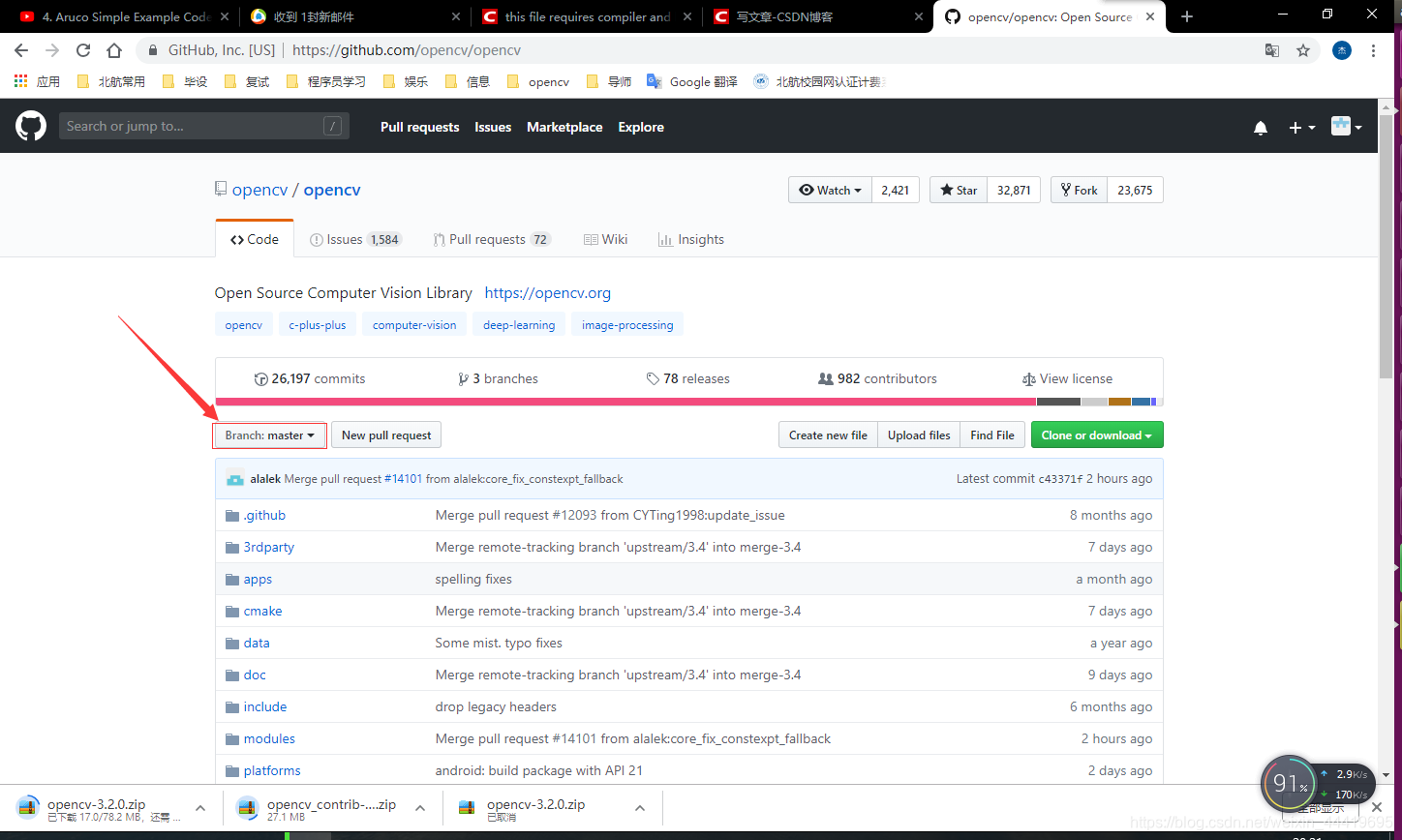Click opencv_contrib zip file icon
Image resolution: width=1402 pixels, height=840 pixels.
coord(248,809)
